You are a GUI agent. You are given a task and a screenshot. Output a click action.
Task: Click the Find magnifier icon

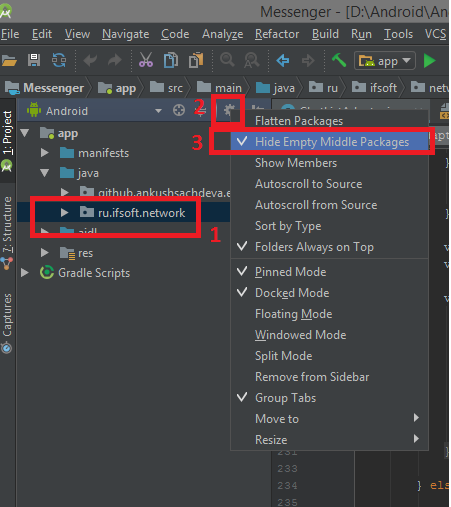point(227,60)
